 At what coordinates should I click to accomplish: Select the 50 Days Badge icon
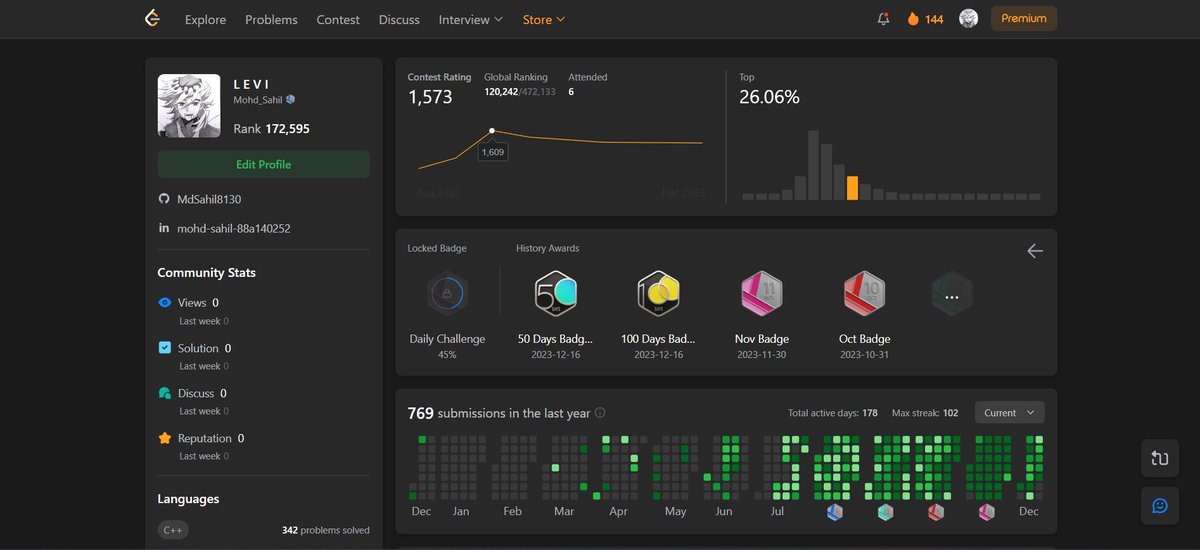click(555, 293)
